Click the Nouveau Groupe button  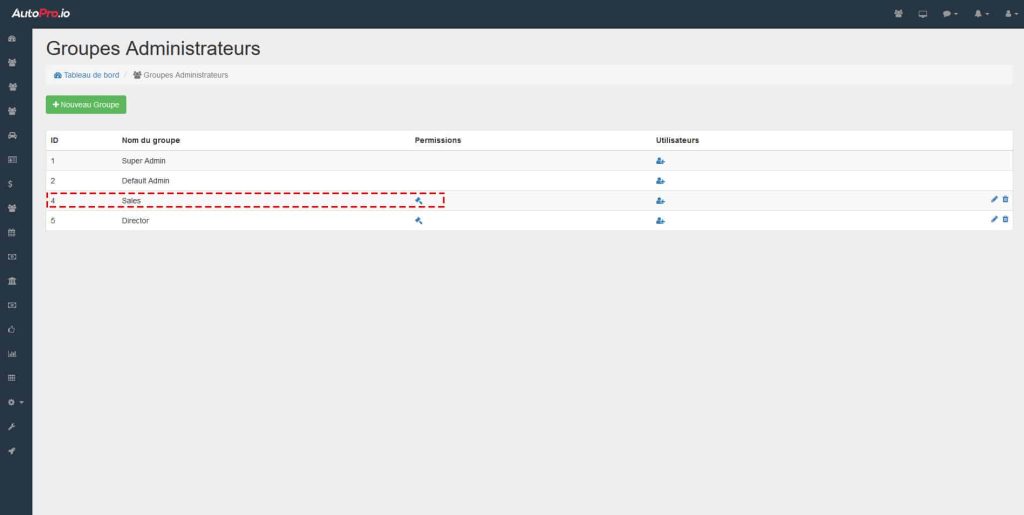click(86, 104)
